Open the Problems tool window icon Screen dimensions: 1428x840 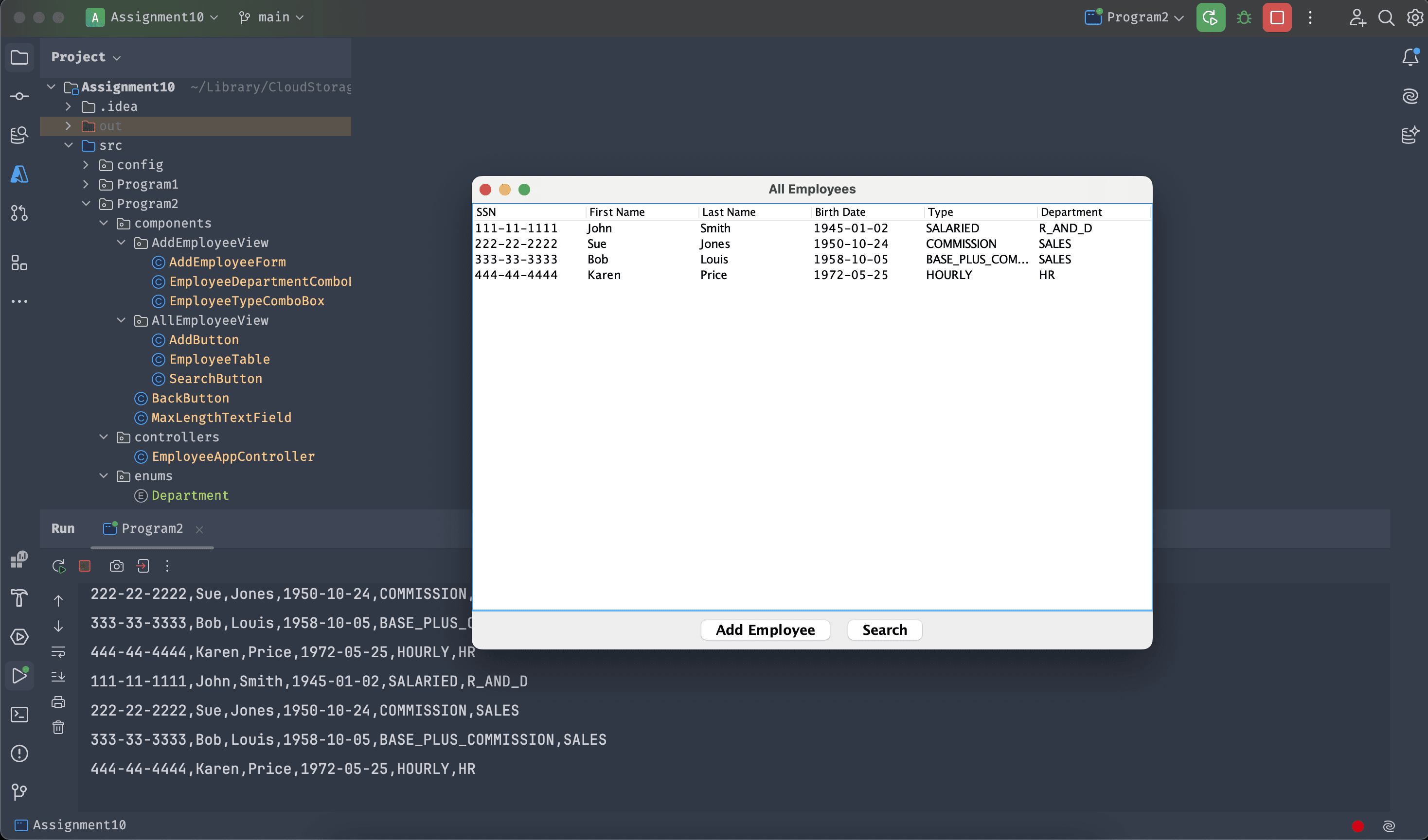pyautogui.click(x=19, y=753)
